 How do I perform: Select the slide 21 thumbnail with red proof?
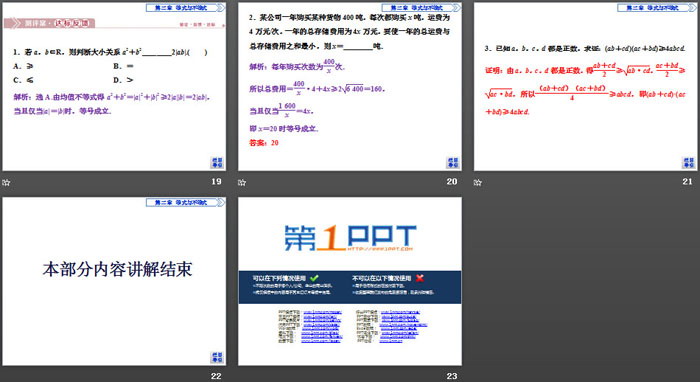tap(586, 87)
